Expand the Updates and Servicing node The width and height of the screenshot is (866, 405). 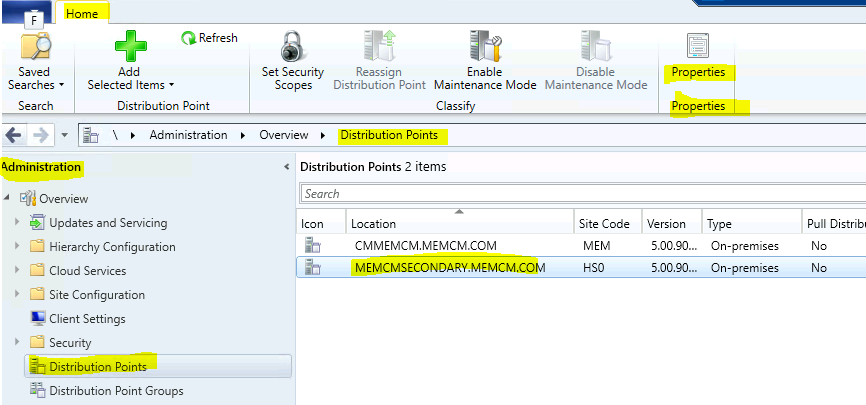(17, 222)
